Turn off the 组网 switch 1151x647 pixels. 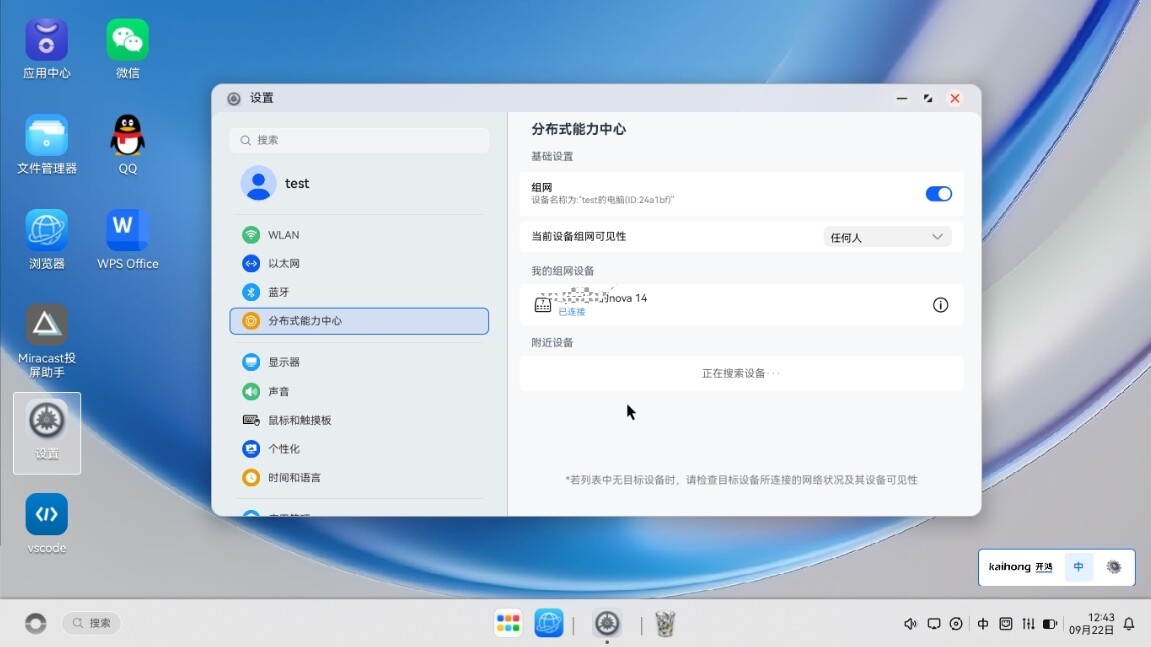(938, 194)
